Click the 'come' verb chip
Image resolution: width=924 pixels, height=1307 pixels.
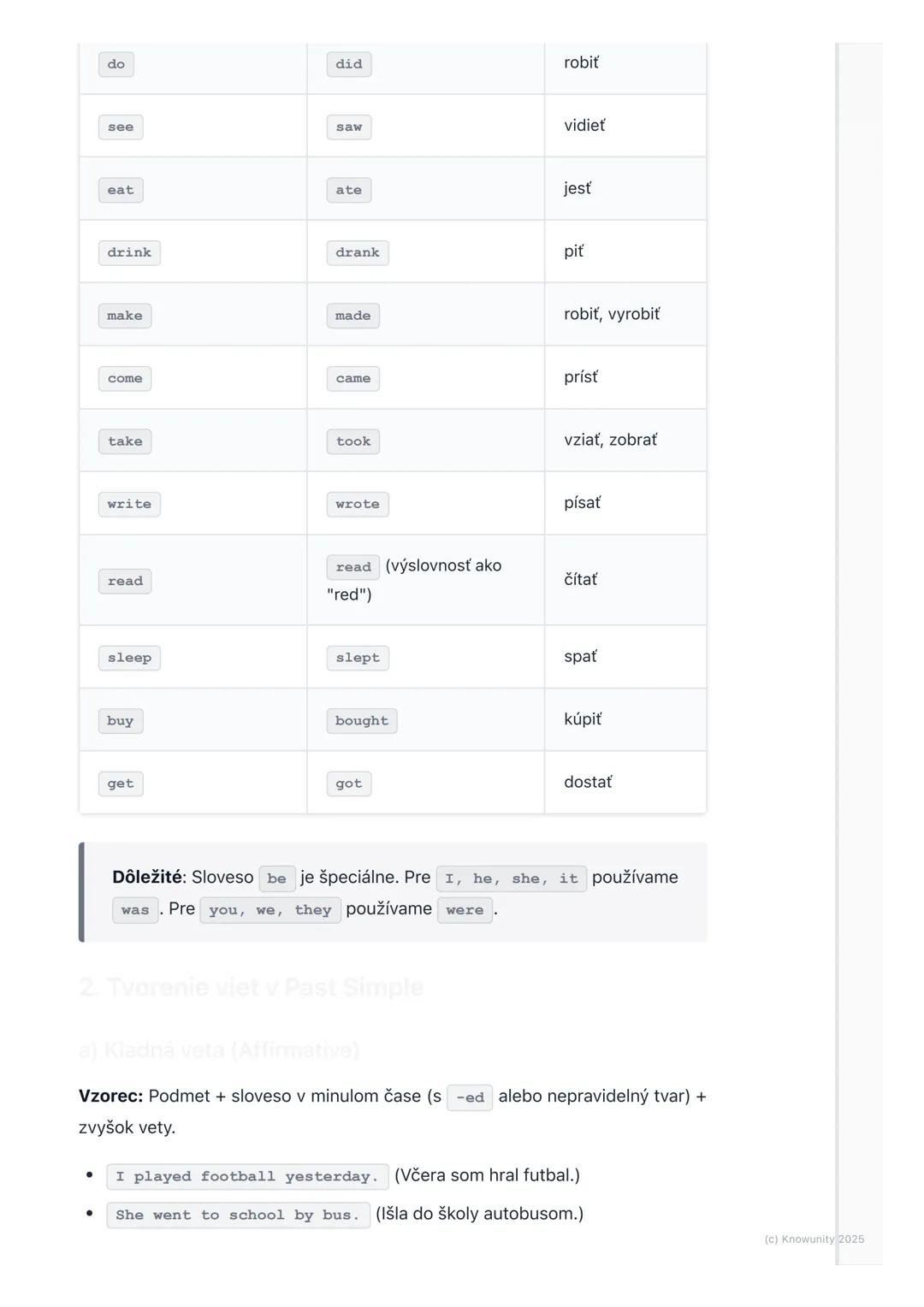coord(125,379)
